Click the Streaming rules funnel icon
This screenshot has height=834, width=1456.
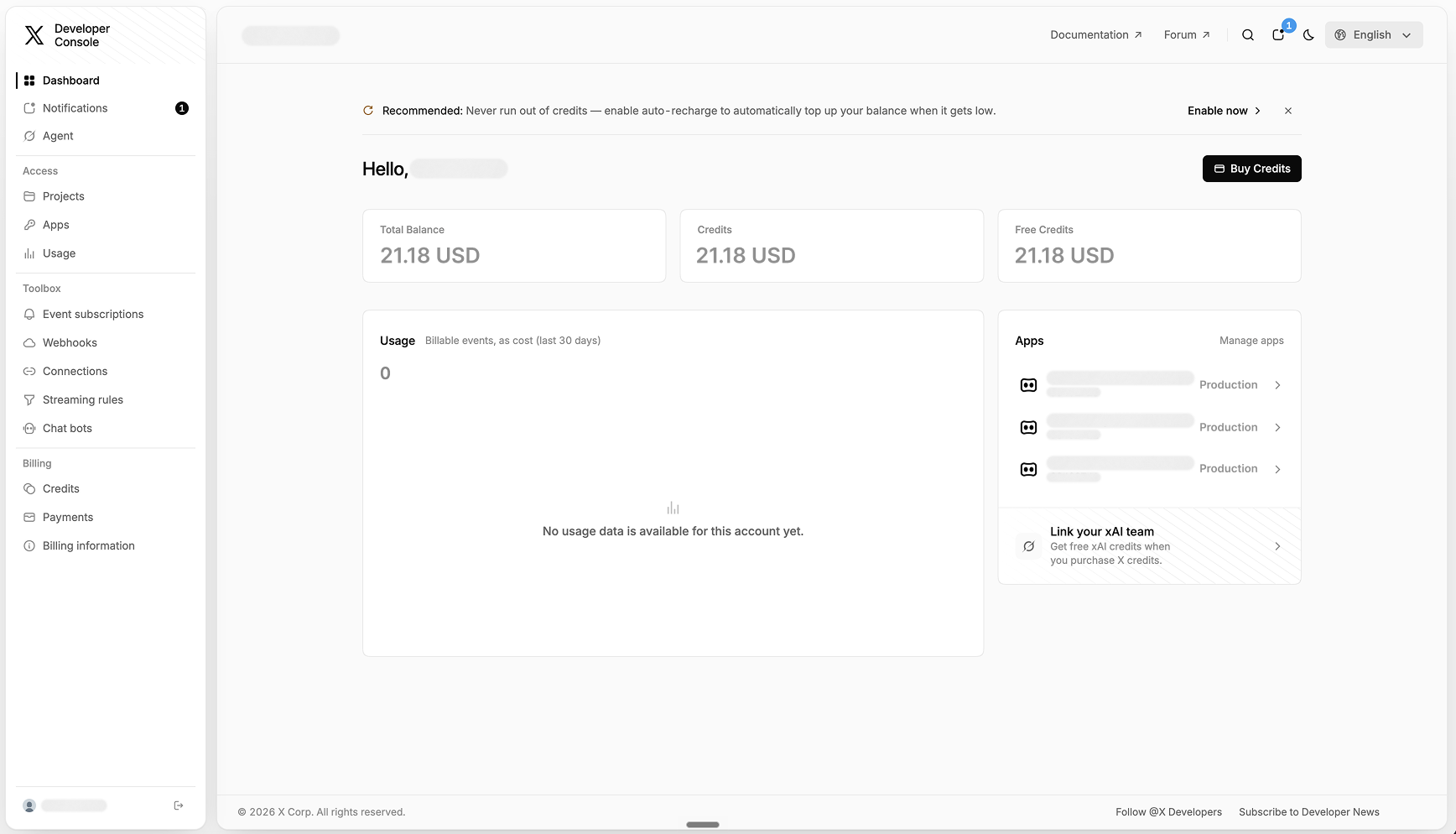(29, 400)
